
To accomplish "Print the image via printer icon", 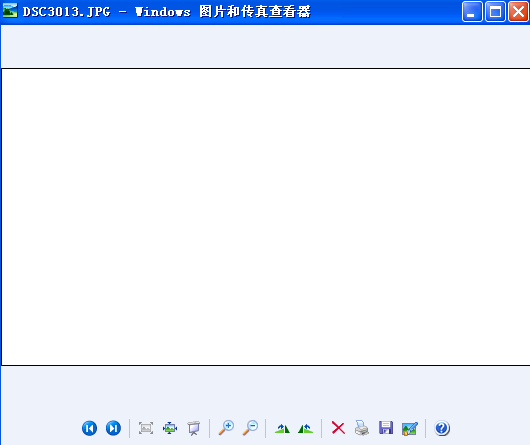I will (x=362, y=428).
